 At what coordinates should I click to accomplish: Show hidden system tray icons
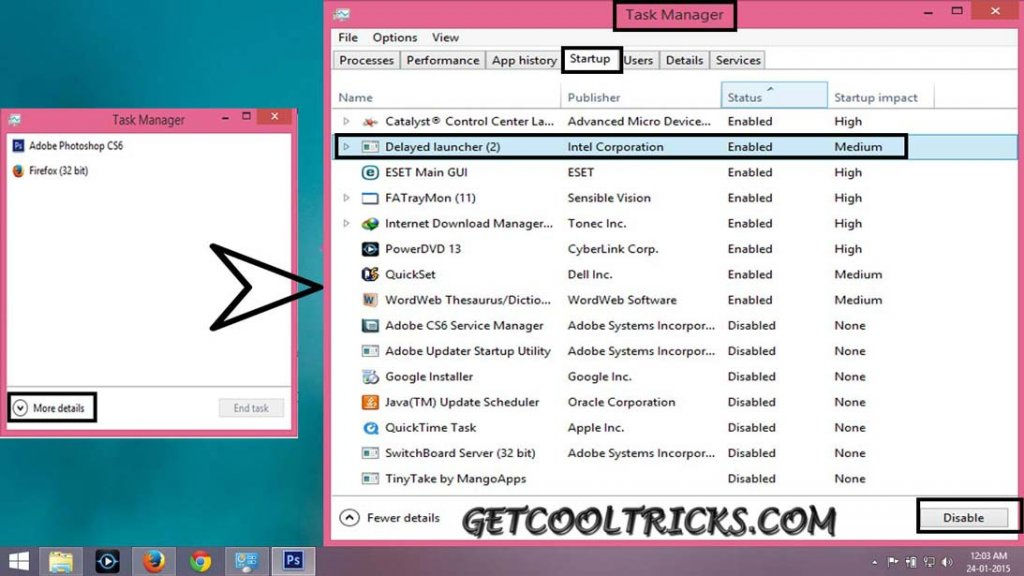(x=874, y=562)
